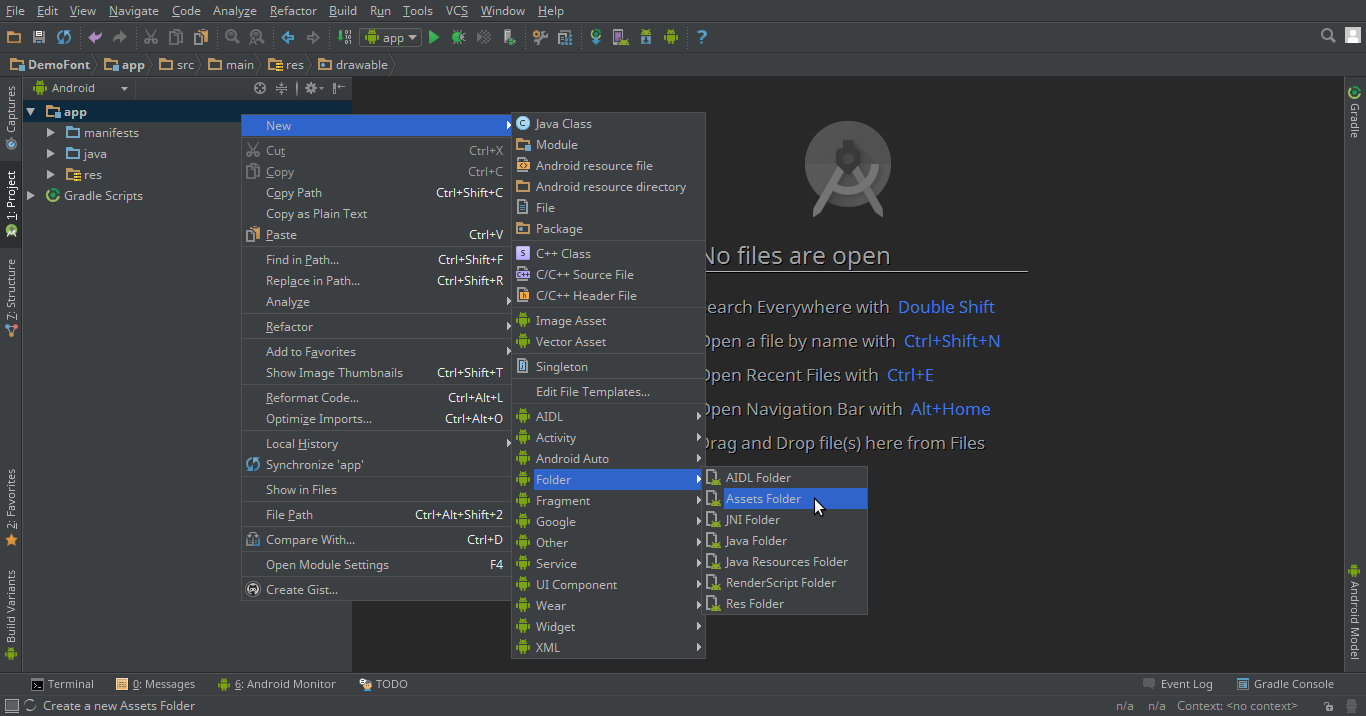Viewport: 1366px width, 716px height.
Task: Click Create Gist menu entry
Action: click(376, 590)
